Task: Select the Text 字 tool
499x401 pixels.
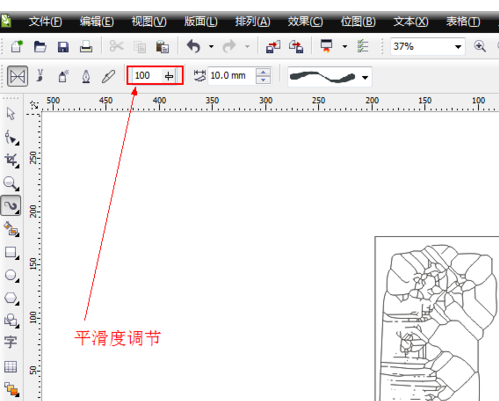Action: click(x=10, y=342)
